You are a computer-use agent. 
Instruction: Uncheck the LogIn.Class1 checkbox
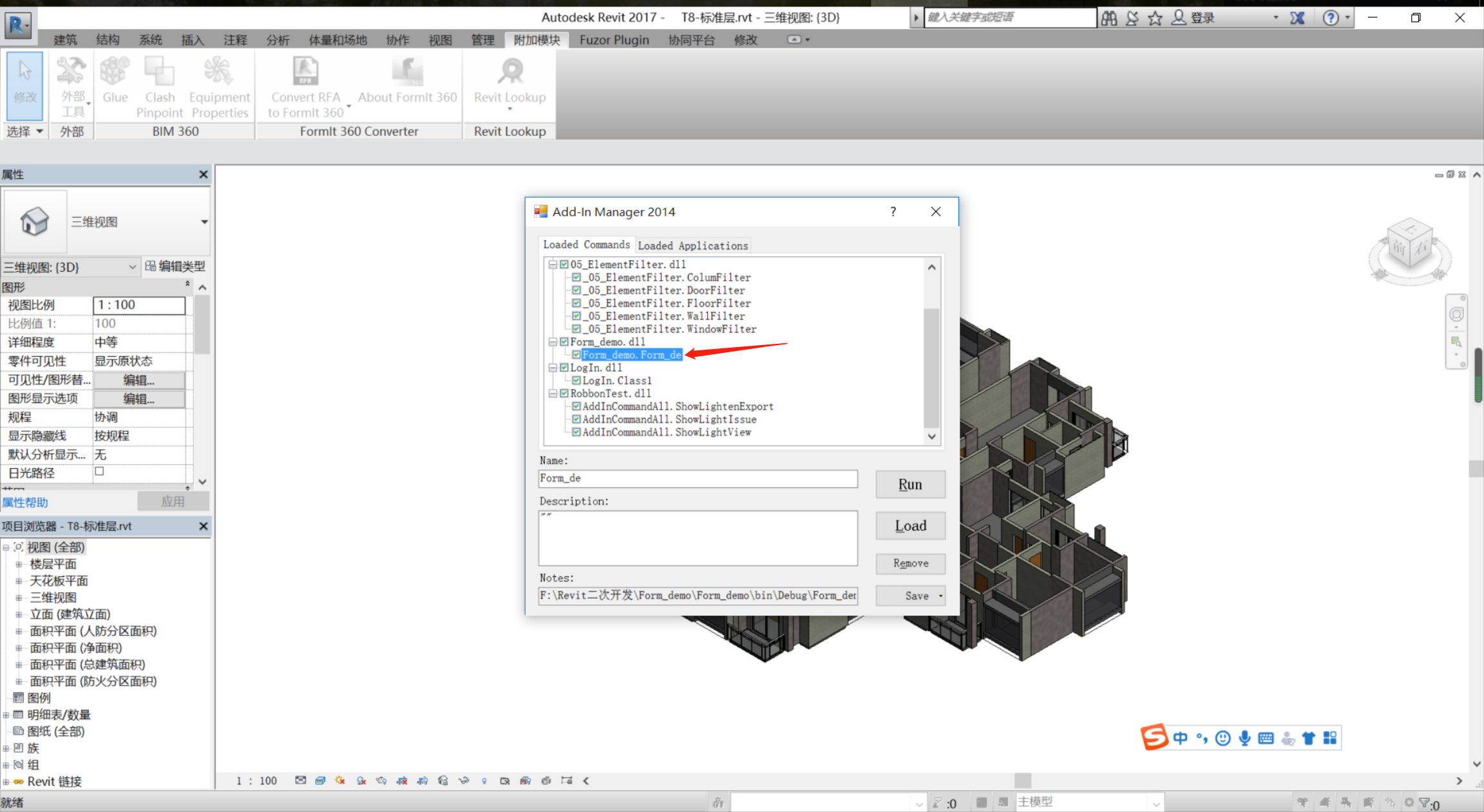576,381
